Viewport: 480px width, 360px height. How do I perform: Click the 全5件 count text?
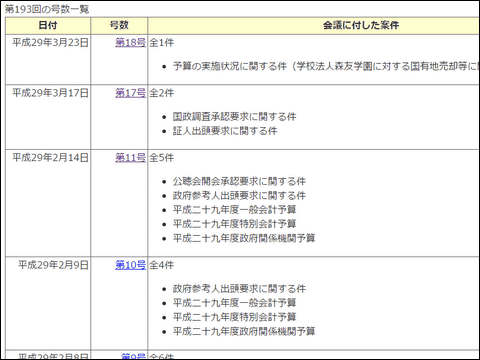click(x=161, y=158)
